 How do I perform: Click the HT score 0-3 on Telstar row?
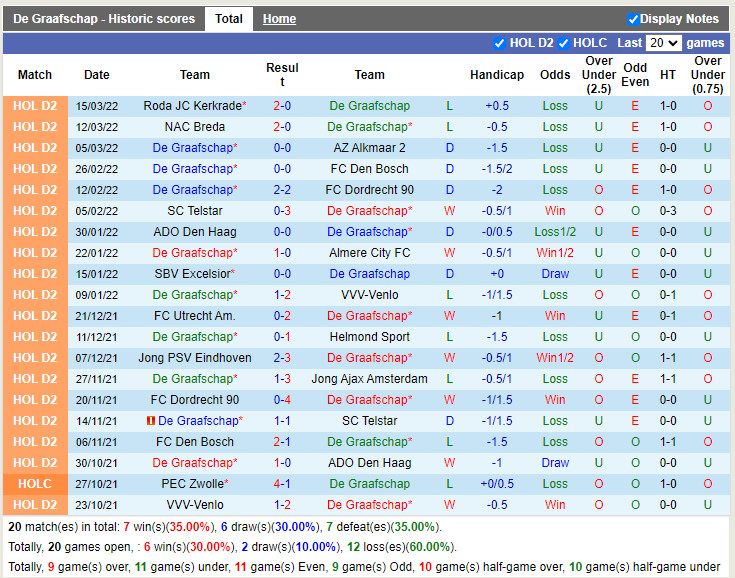668,211
